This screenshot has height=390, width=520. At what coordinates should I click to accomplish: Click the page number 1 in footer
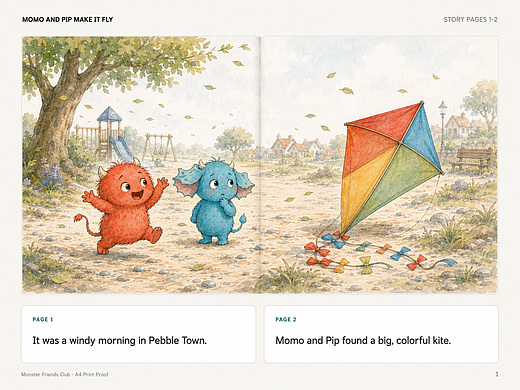pyautogui.click(x=497, y=374)
